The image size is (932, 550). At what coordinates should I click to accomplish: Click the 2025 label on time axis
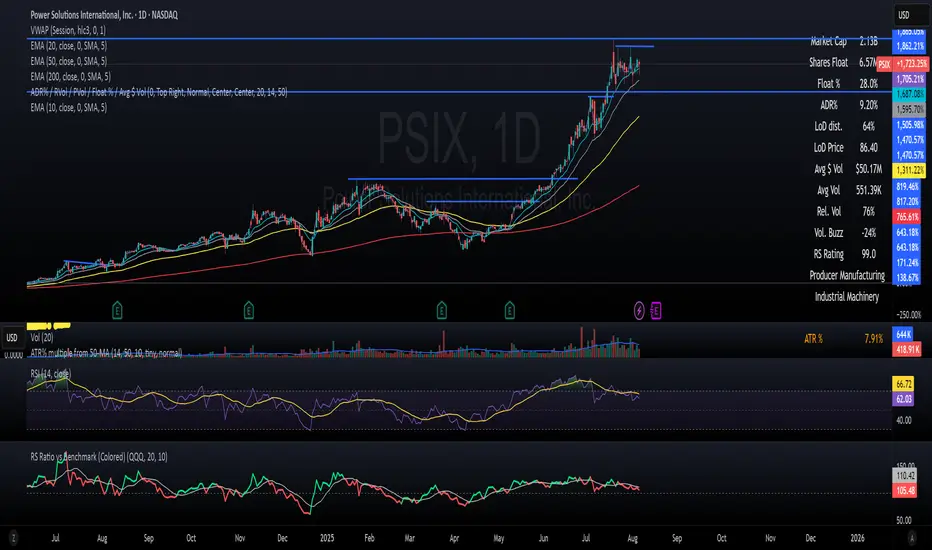click(327, 538)
